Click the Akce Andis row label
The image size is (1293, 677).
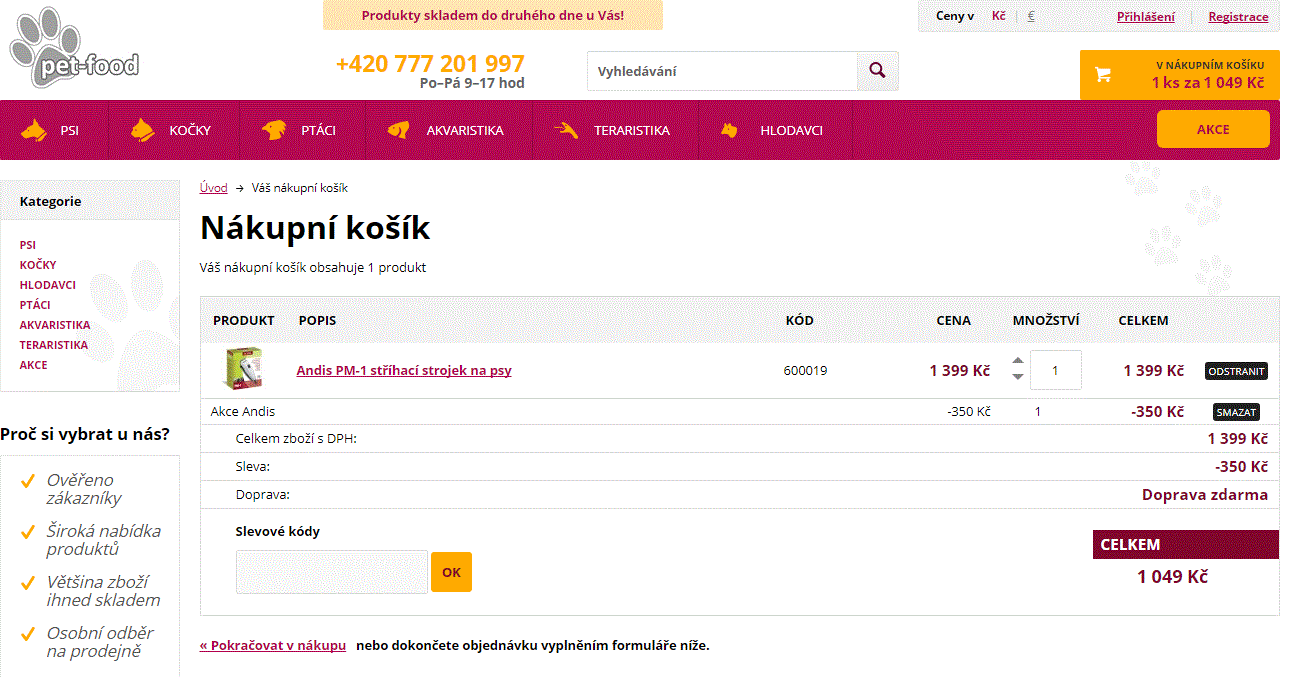(x=243, y=411)
